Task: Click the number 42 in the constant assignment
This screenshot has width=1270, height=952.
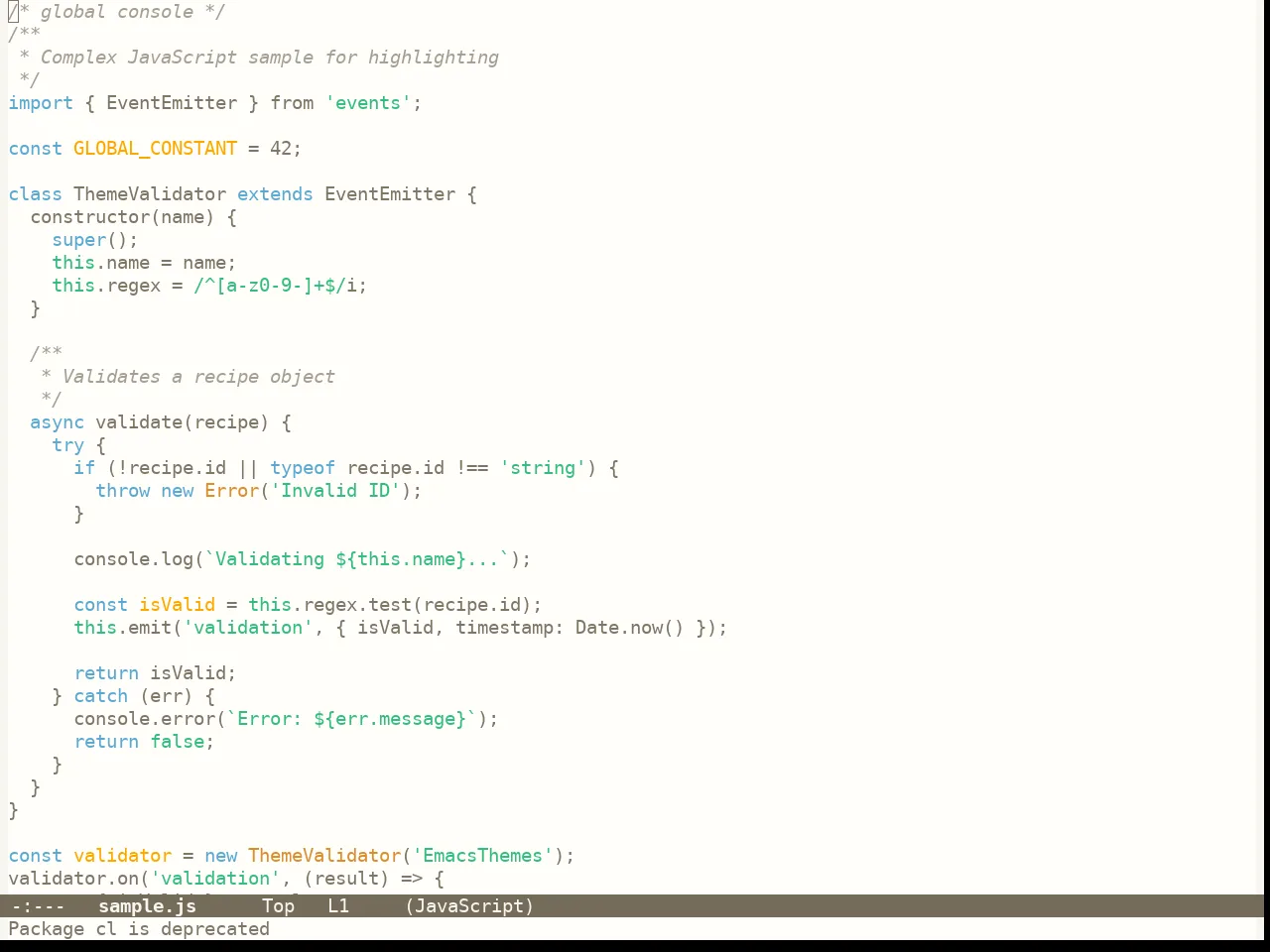Action: point(281,148)
